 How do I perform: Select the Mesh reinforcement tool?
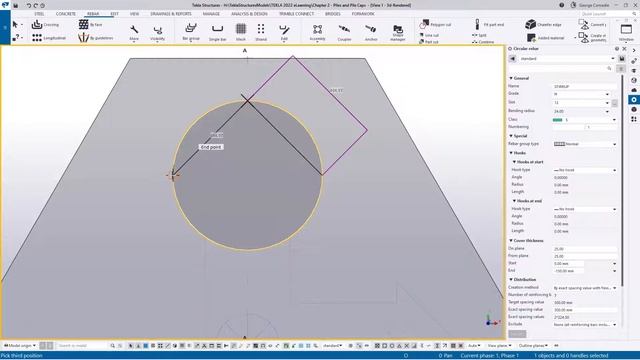241,32
